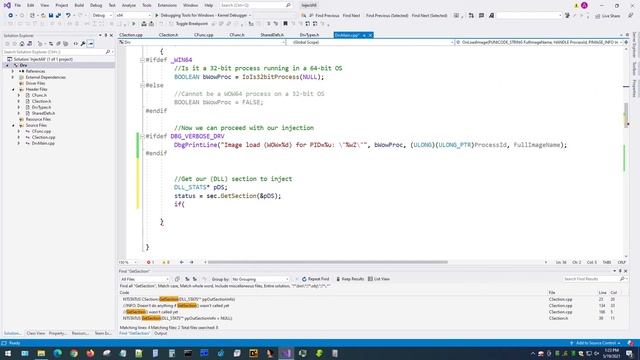The height and width of the screenshot is (360, 640).
Task: Toggle List View option
Action: pyautogui.click(x=379, y=279)
